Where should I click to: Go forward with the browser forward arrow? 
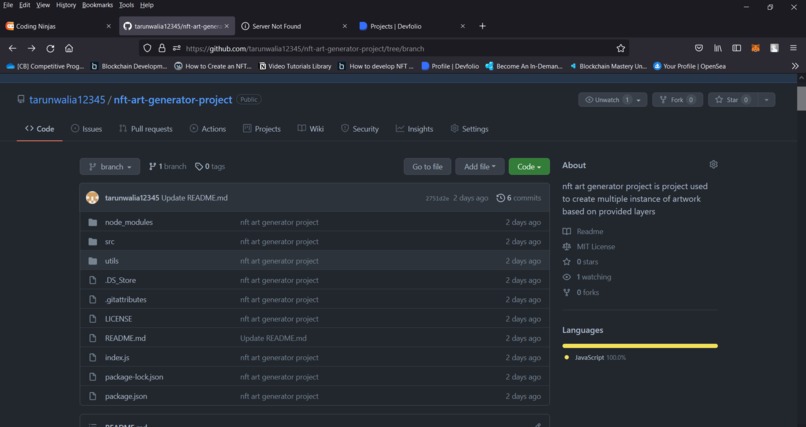[31, 48]
